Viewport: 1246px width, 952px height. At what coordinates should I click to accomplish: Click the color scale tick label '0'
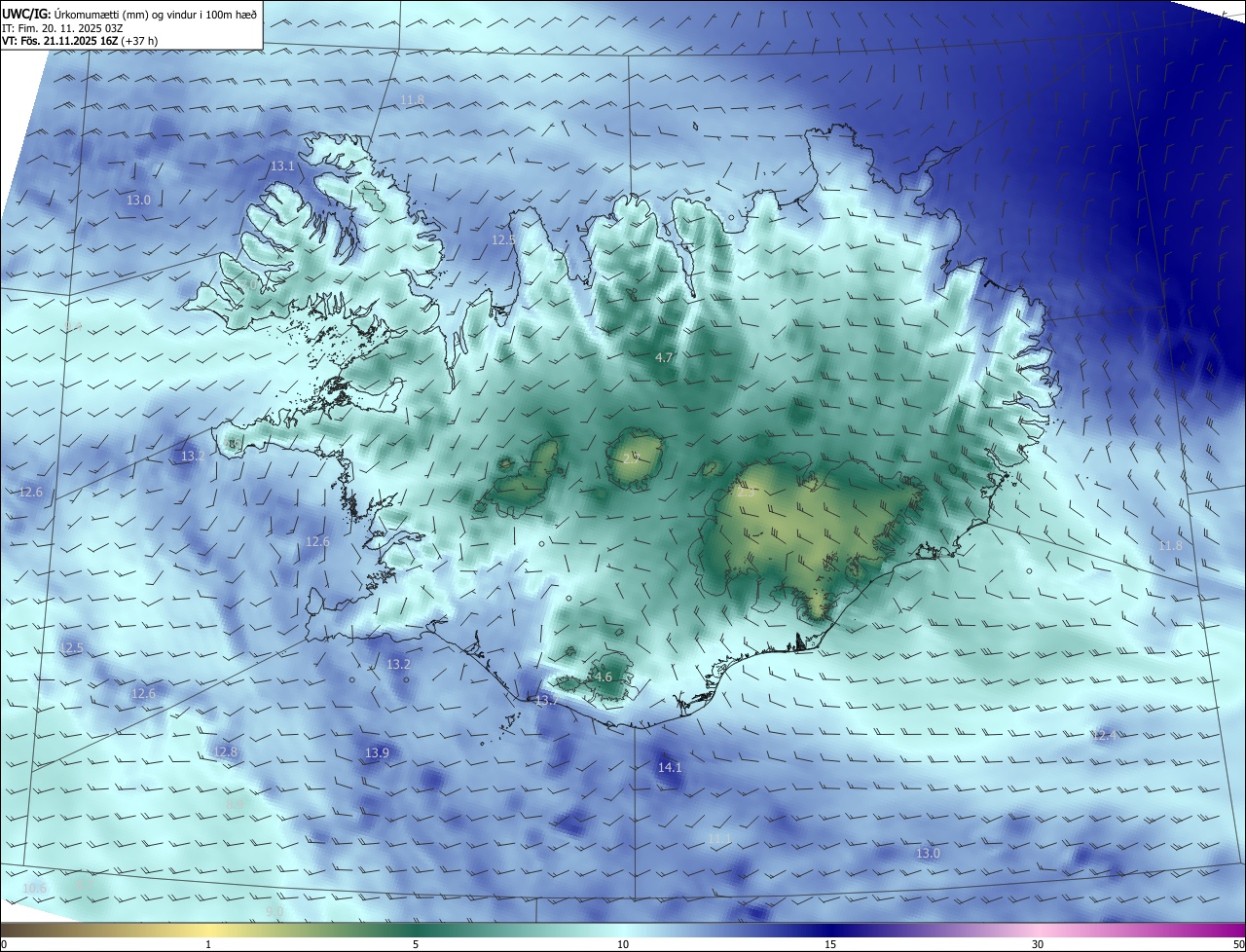click(4, 945)
